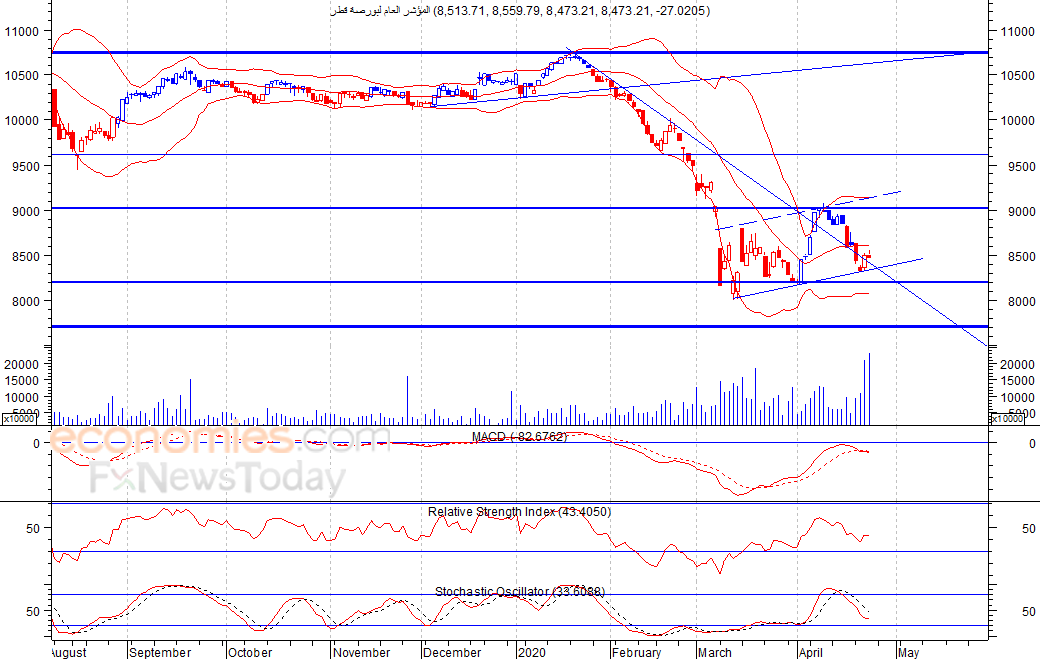This screenshot has height=659, width=1040.
Task: Click the 20000 volume label on left axis
Action: pos(22,364)
